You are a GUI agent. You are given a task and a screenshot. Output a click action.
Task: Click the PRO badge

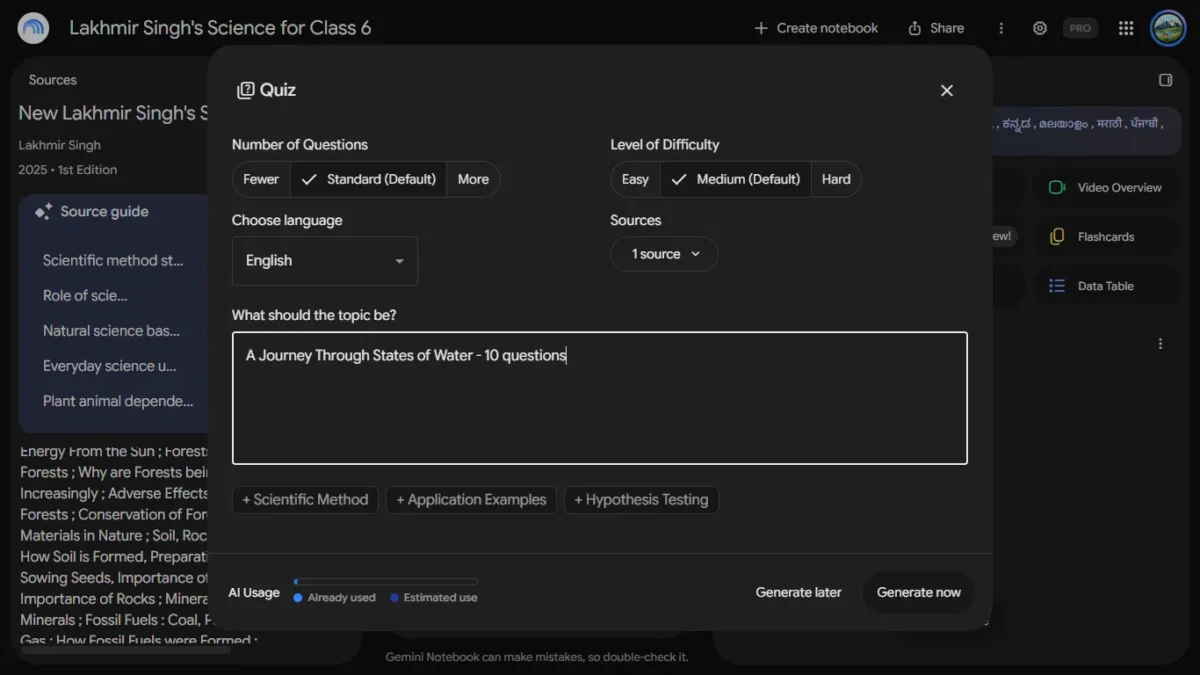[x=1080, y=28]
